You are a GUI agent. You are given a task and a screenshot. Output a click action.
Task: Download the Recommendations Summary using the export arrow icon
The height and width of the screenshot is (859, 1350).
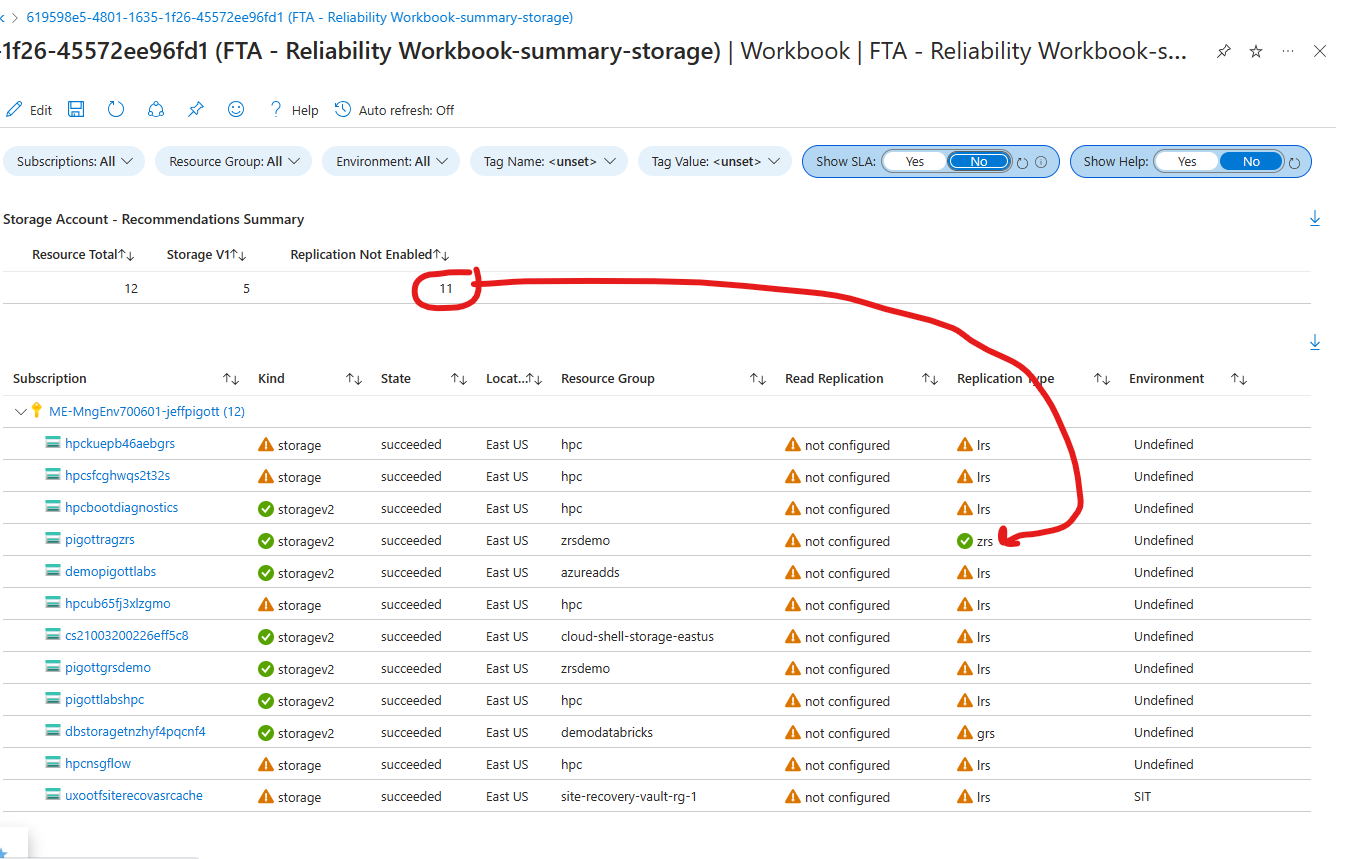click(x=1315, y=217)
